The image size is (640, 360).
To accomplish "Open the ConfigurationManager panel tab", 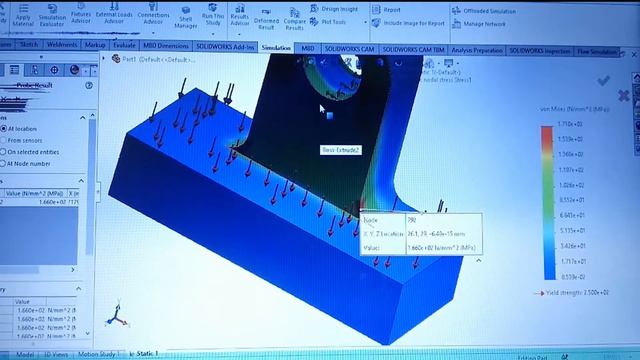I will [35, 70].
